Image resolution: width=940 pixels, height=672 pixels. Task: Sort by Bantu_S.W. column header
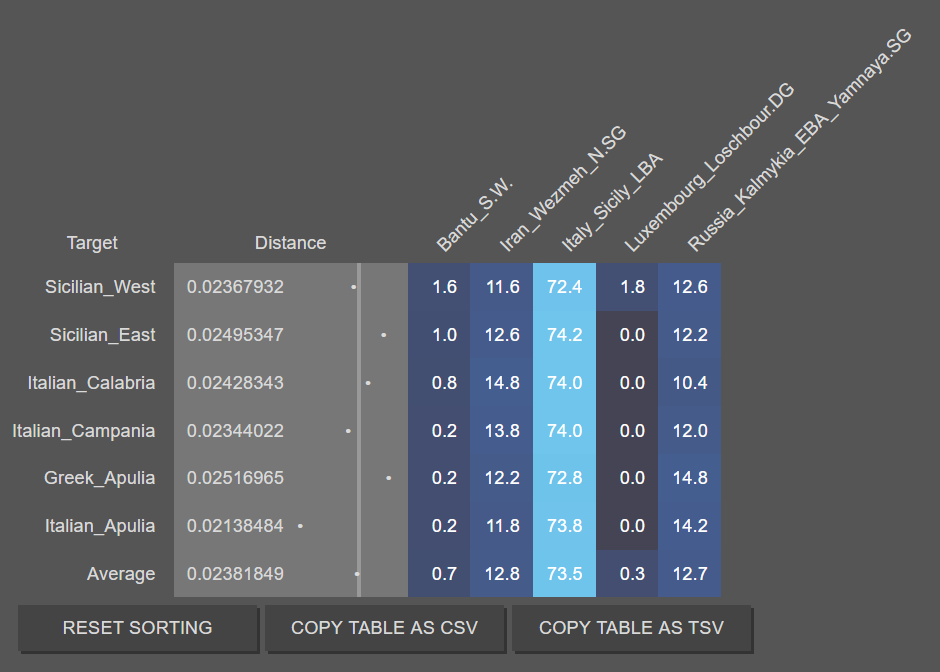474,215
